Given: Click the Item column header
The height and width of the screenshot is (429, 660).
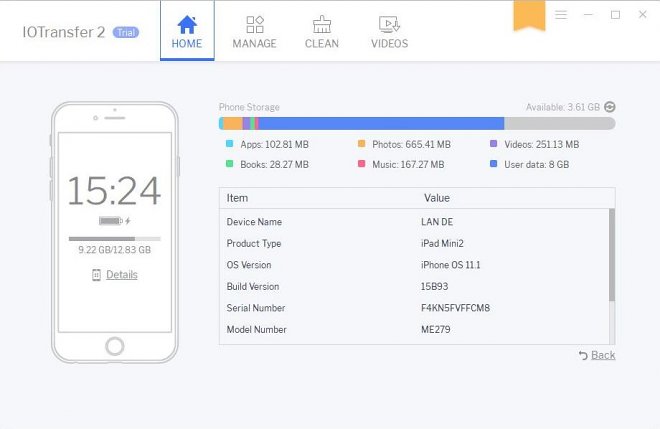Looking at the screenshot, I should click(x=237, y=198).
